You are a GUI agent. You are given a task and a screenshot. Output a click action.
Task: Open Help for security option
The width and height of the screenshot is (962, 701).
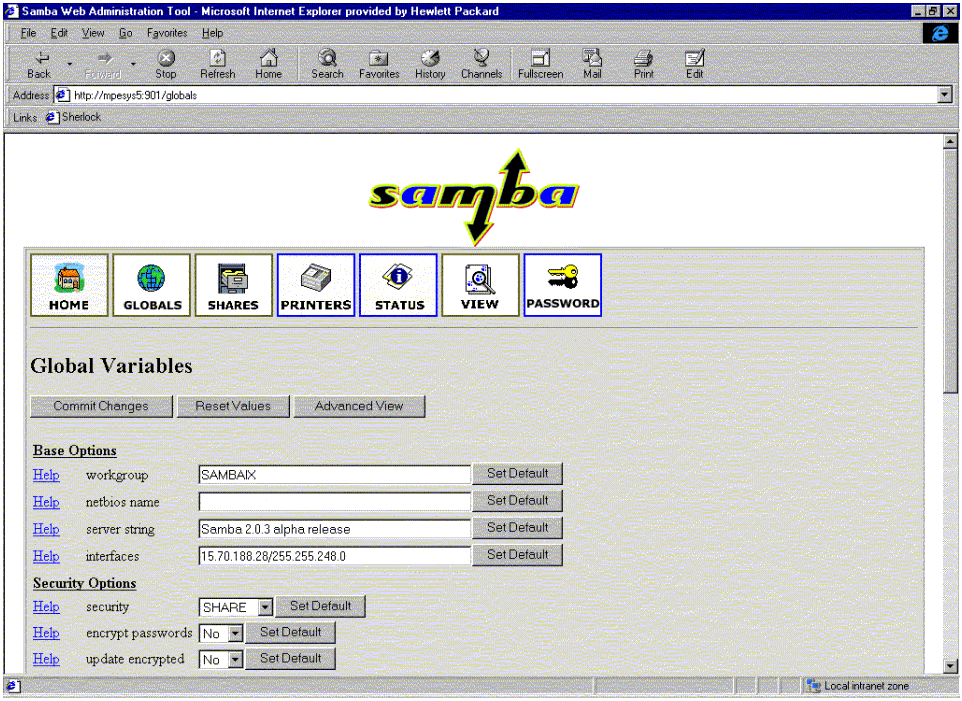(x=46, y=607)
